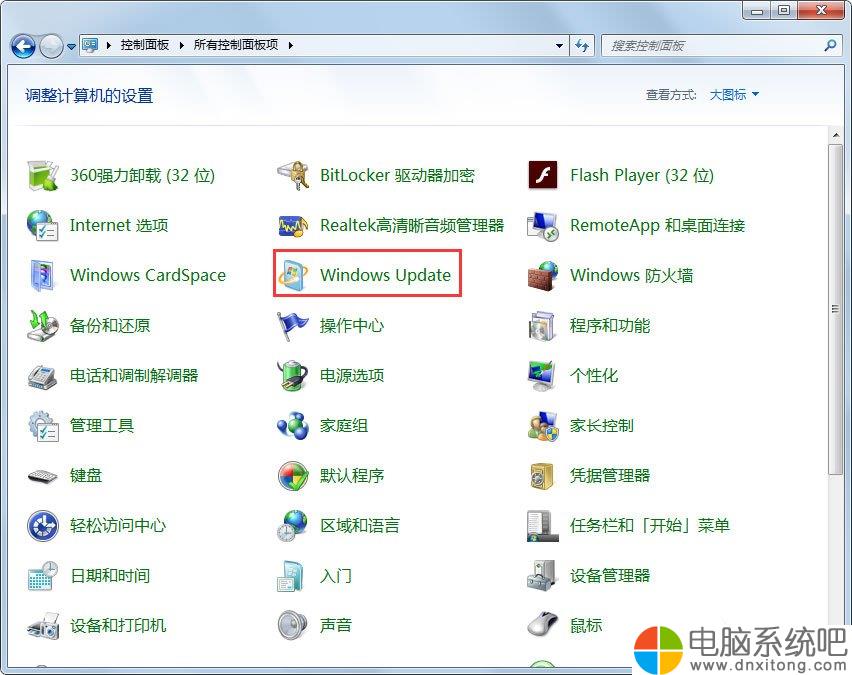Click the Internet 选项 text link
The height and width of the screenshot is (675, 852).
[x=119, y=226]
